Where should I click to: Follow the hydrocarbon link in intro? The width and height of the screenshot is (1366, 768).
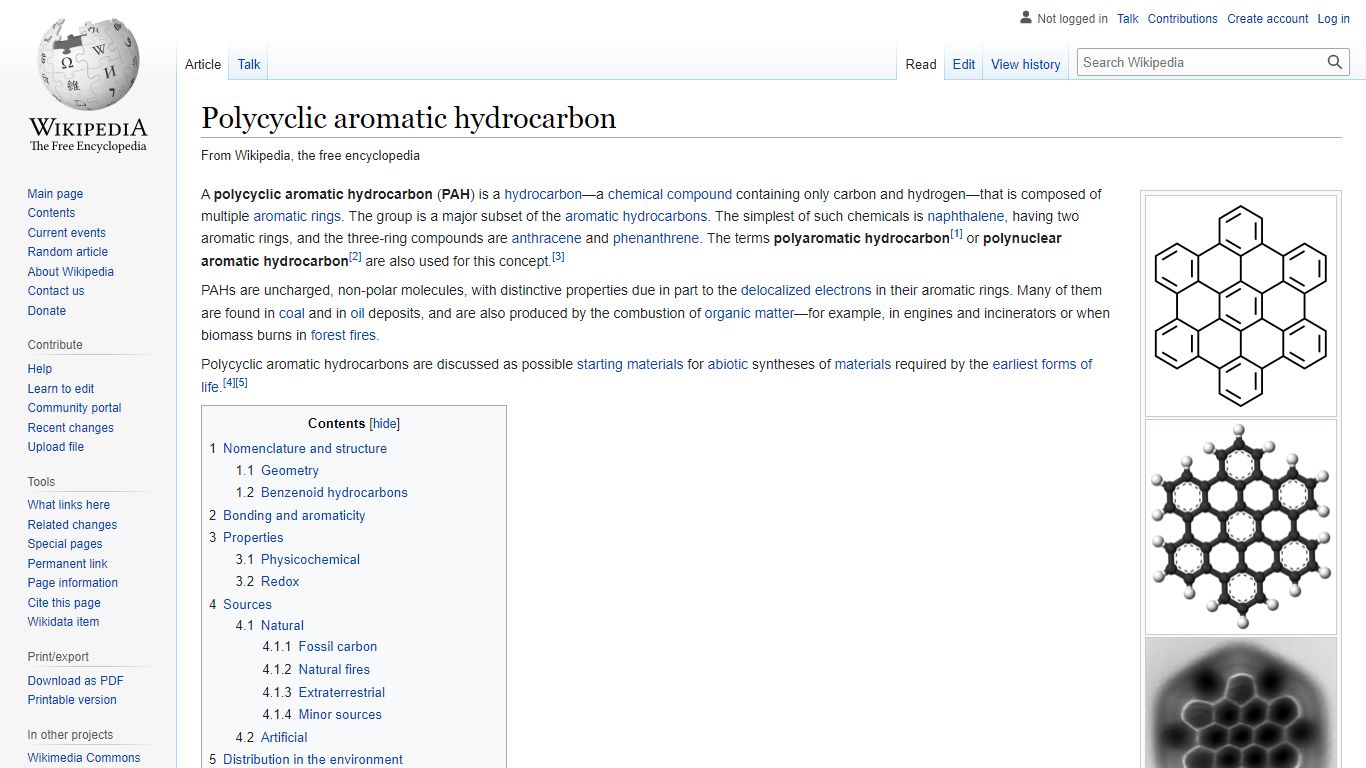543,194
